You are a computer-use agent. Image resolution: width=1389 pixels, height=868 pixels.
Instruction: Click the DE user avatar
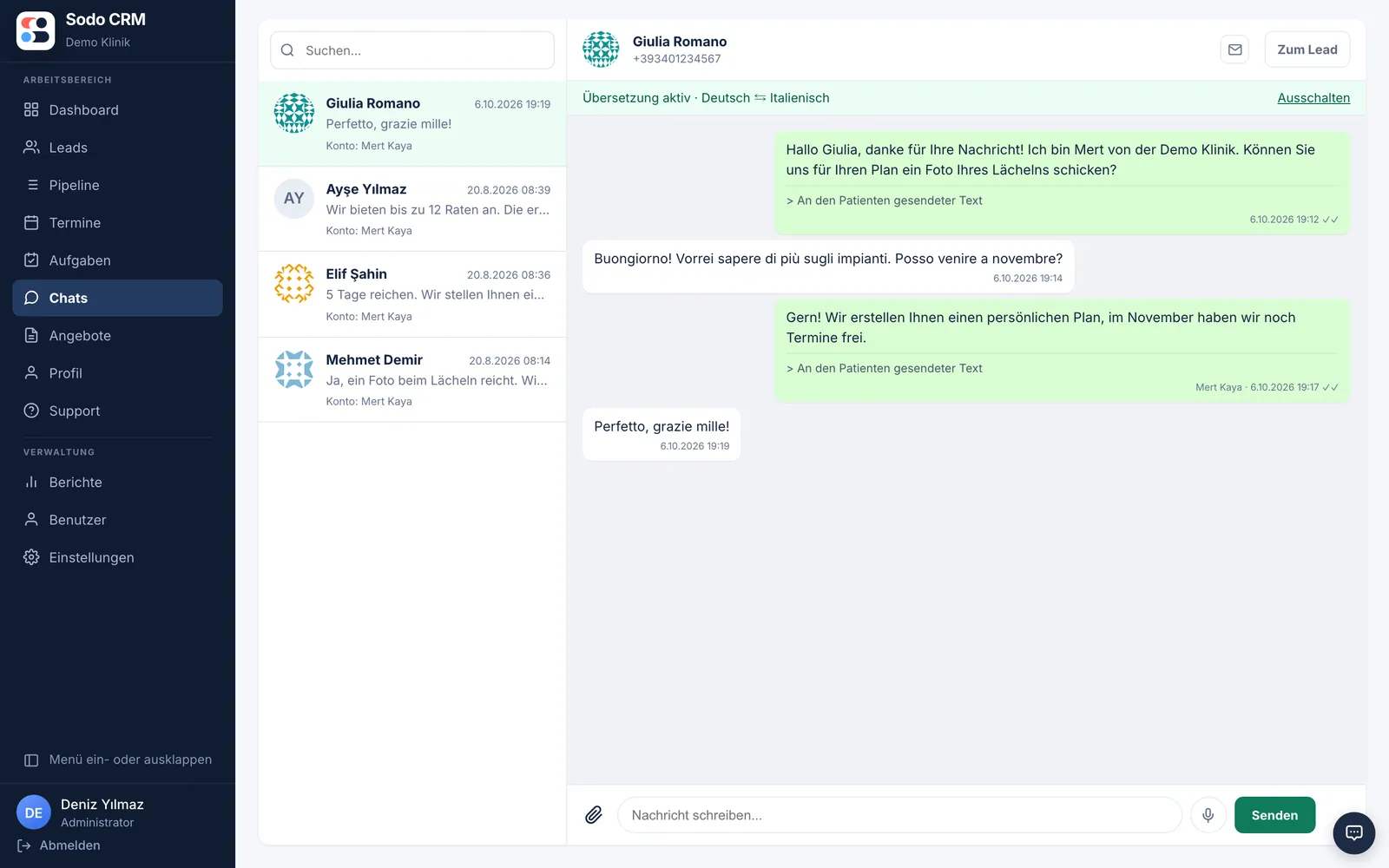click(x=34, y=813)
